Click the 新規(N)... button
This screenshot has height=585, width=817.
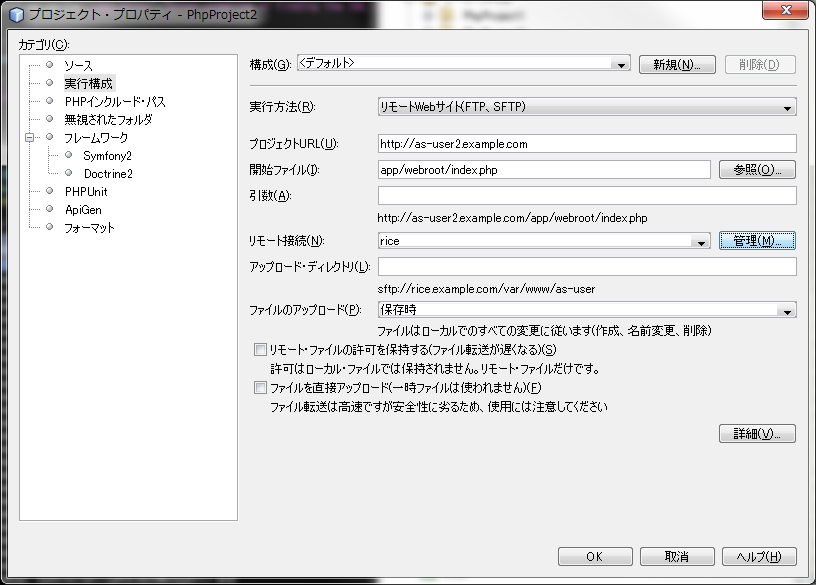(x=677, y=65)
